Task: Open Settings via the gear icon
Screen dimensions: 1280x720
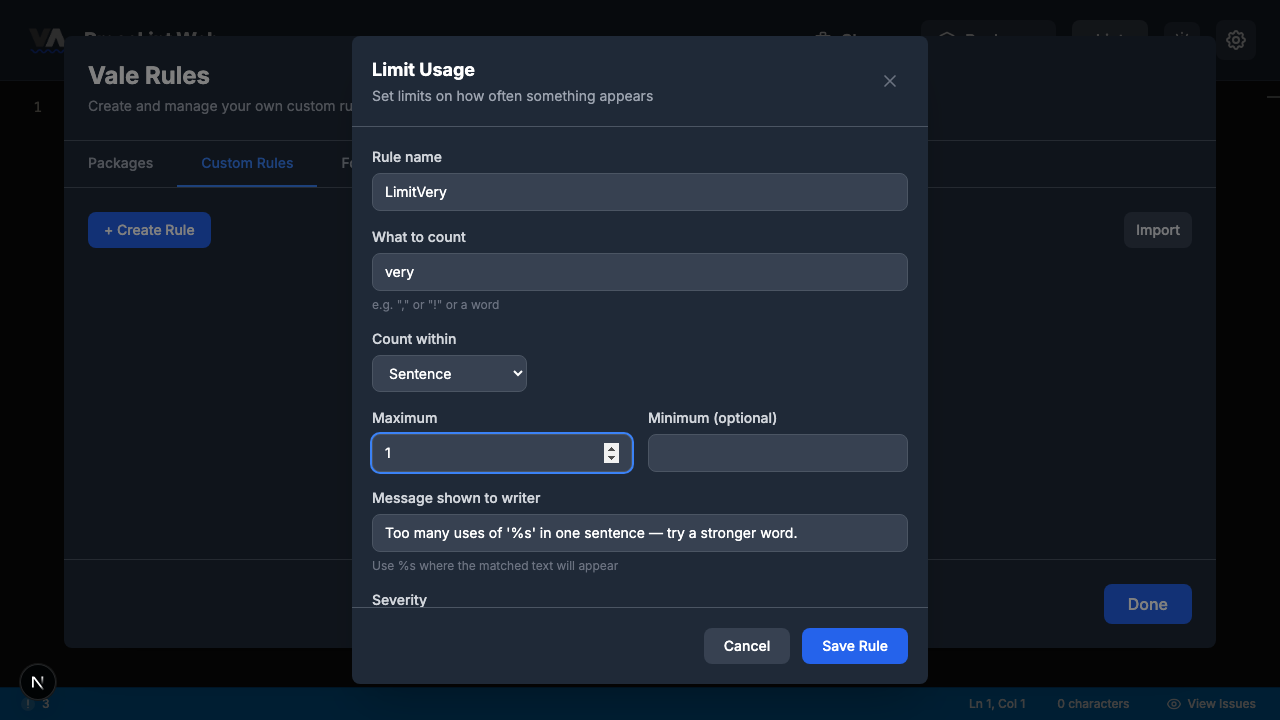Action: tap(1236, 40)
